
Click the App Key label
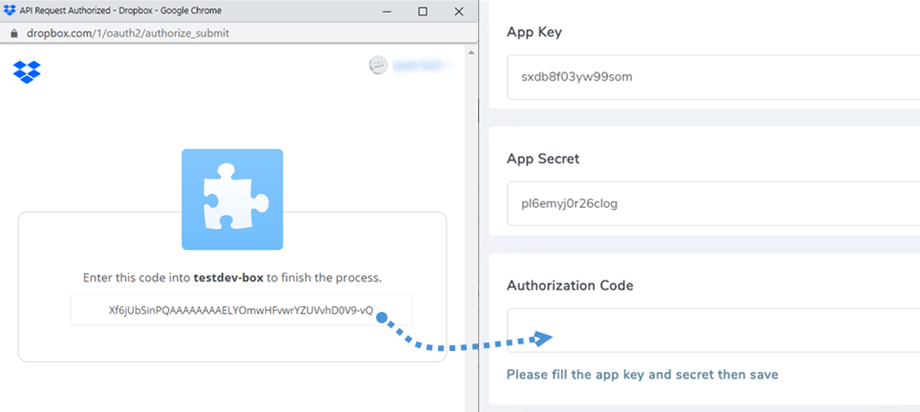coord(535,32)
